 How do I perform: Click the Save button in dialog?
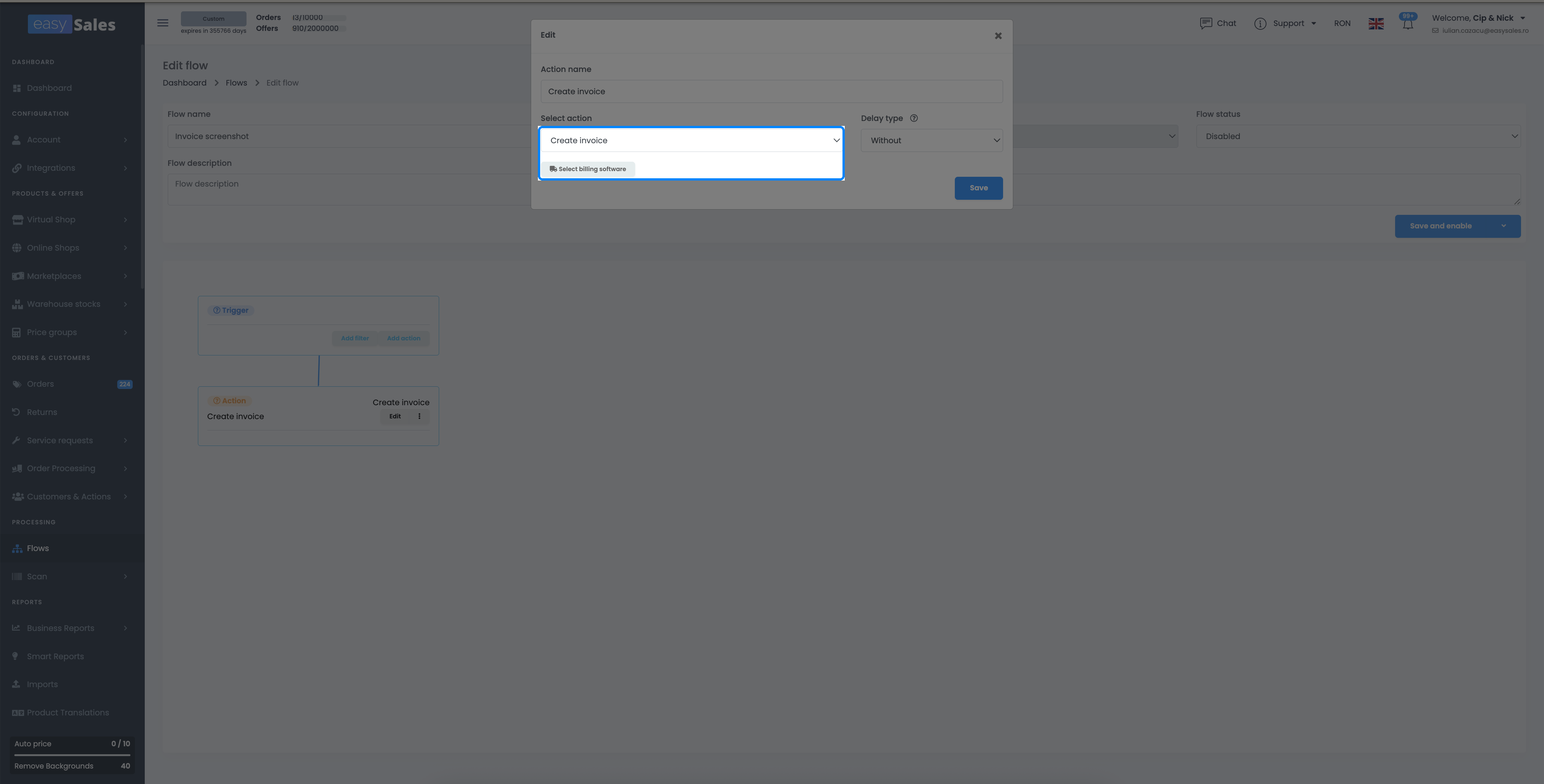(x=978, y=188)
